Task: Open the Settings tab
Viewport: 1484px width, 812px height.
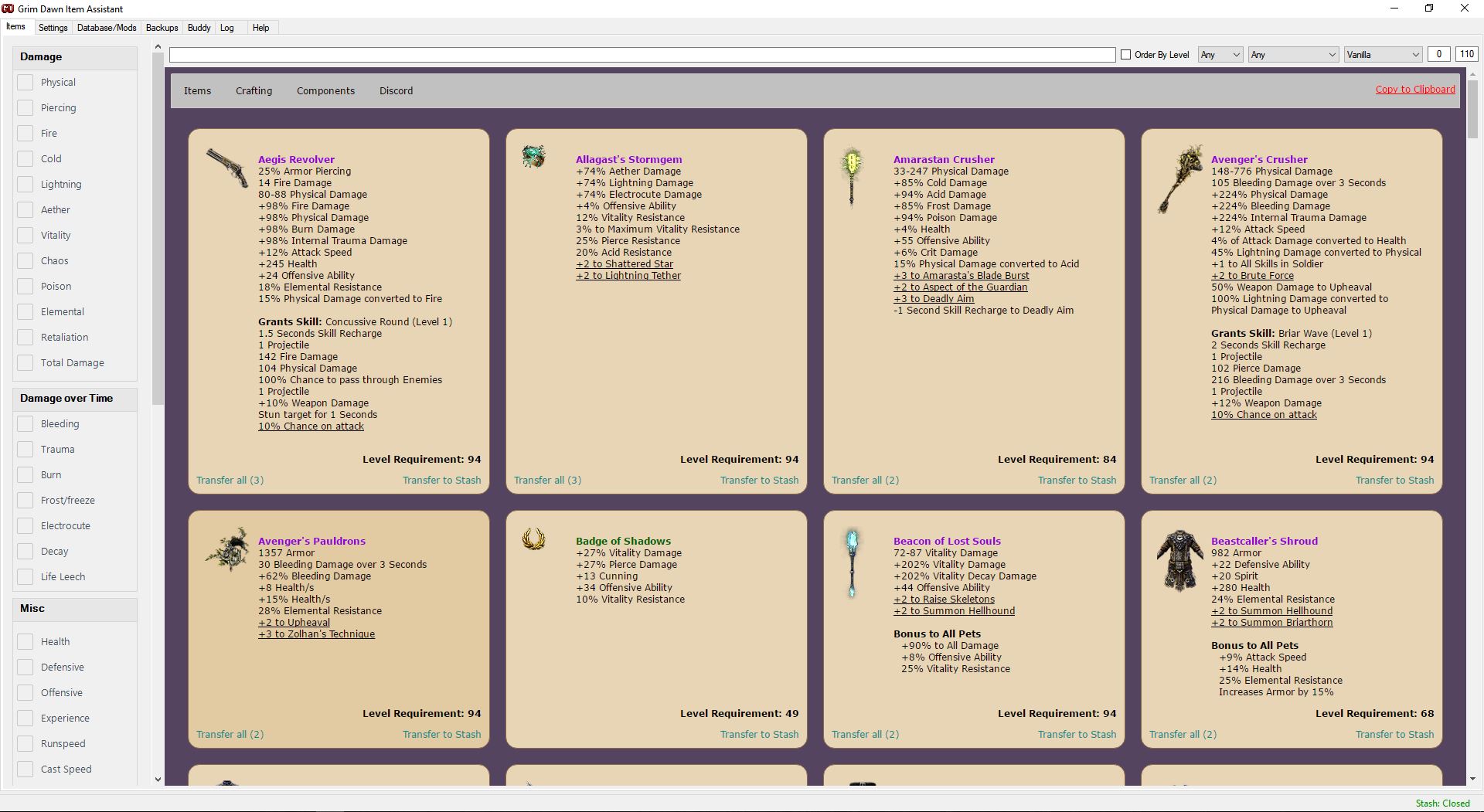Action: pyautogui.click(x=53, y=28)
